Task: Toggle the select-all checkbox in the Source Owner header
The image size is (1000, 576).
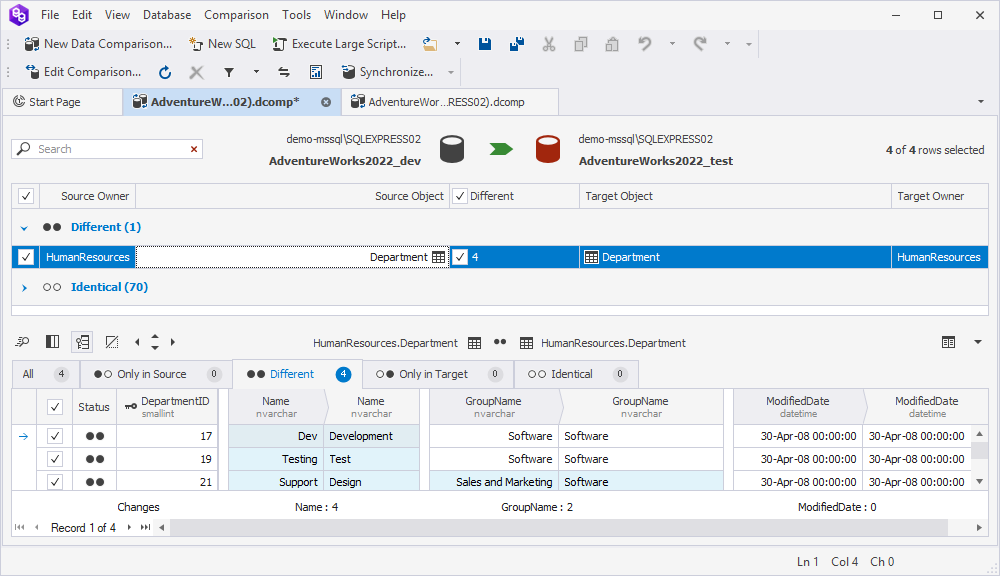Action: tap(26, 196)
